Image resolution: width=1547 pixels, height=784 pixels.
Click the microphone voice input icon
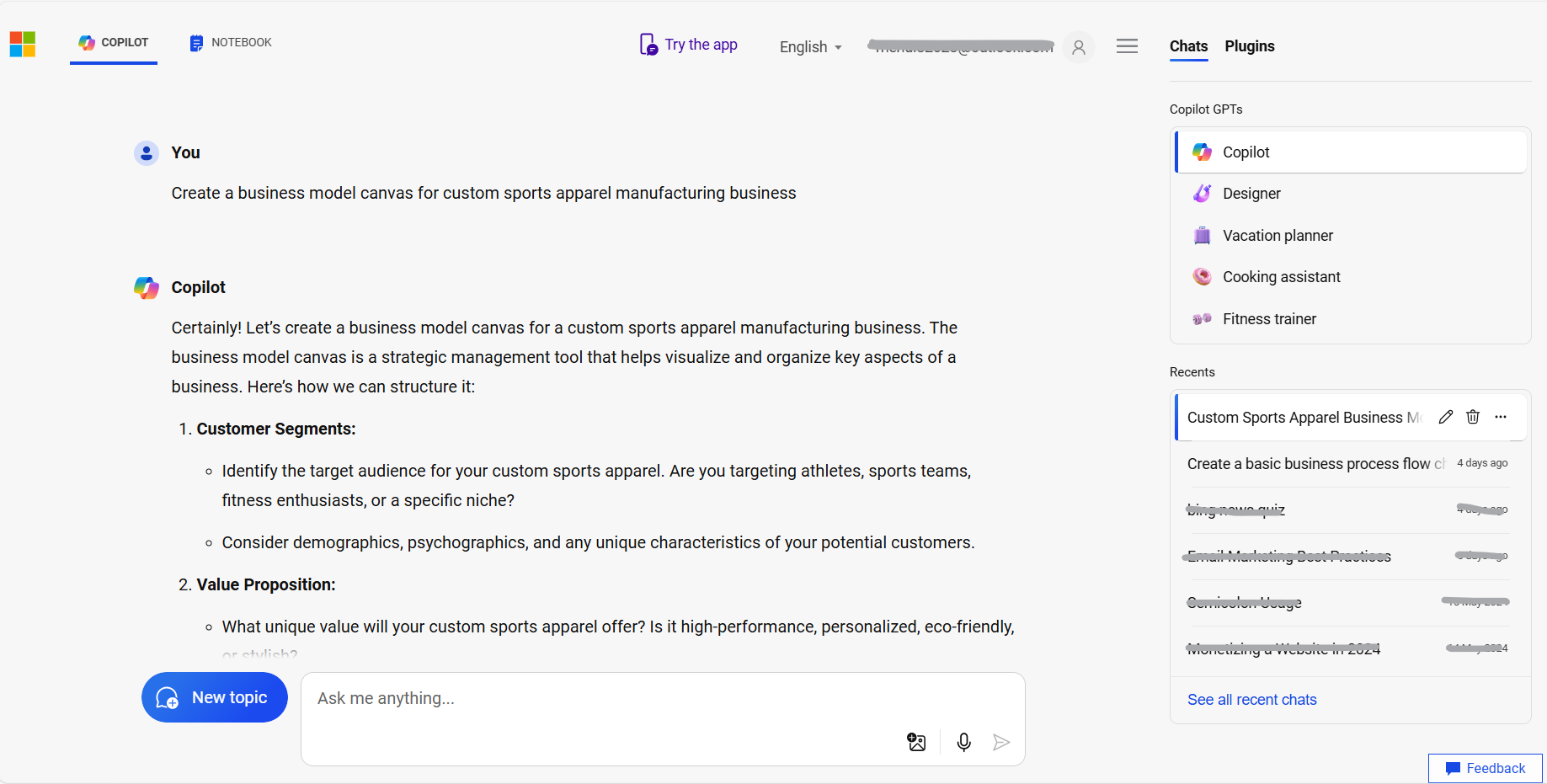[x=963, y=742]
